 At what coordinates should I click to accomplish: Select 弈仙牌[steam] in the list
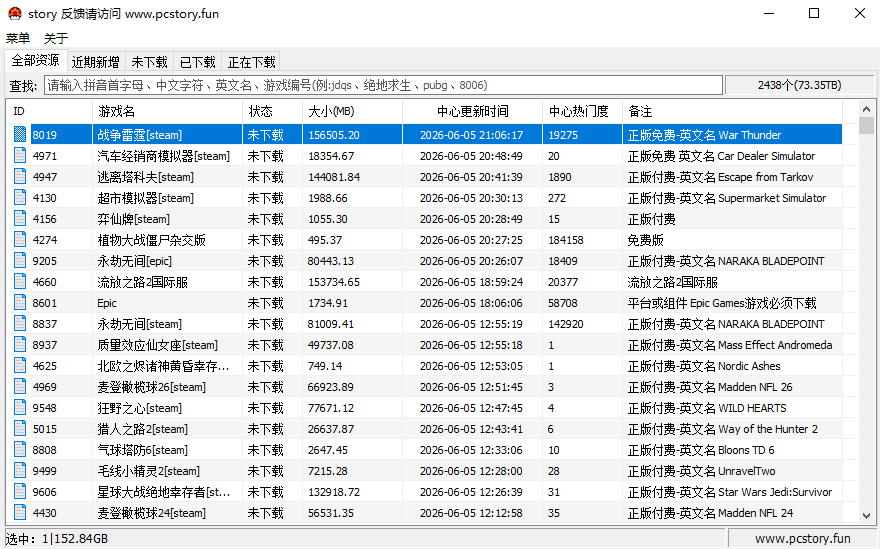(133, 219)
